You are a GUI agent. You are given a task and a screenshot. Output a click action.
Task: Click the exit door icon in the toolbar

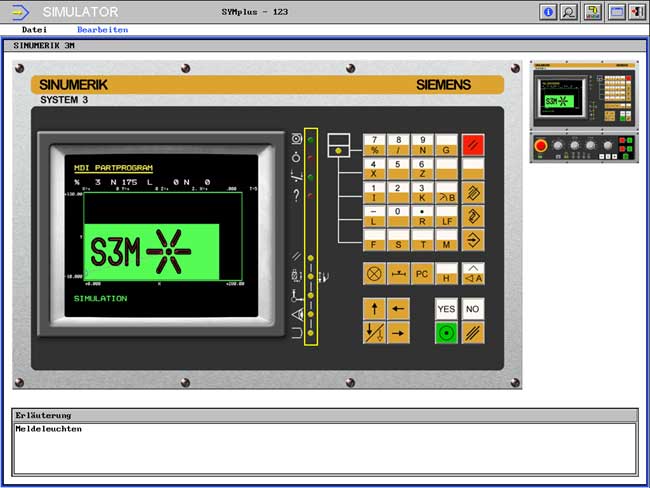coord(635,12)
